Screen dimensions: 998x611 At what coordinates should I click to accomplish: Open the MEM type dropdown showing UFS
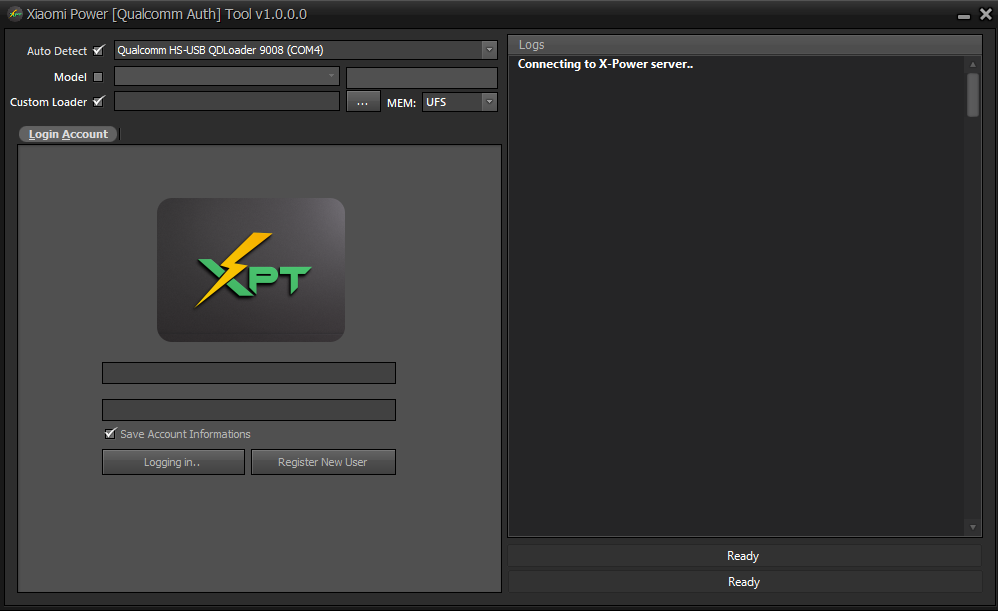coord(489,102)
